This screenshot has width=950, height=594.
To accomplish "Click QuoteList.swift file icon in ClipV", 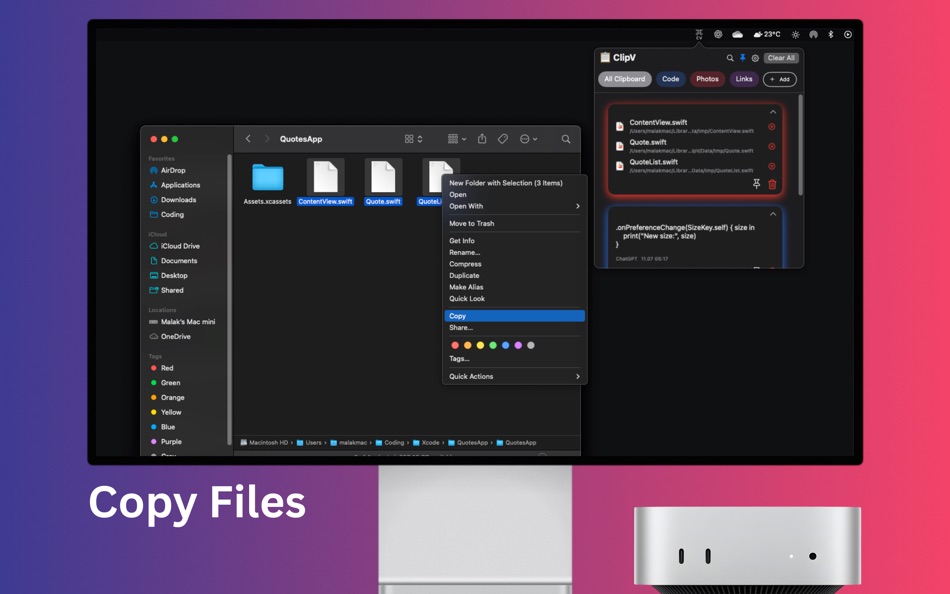I will point(619,166).
